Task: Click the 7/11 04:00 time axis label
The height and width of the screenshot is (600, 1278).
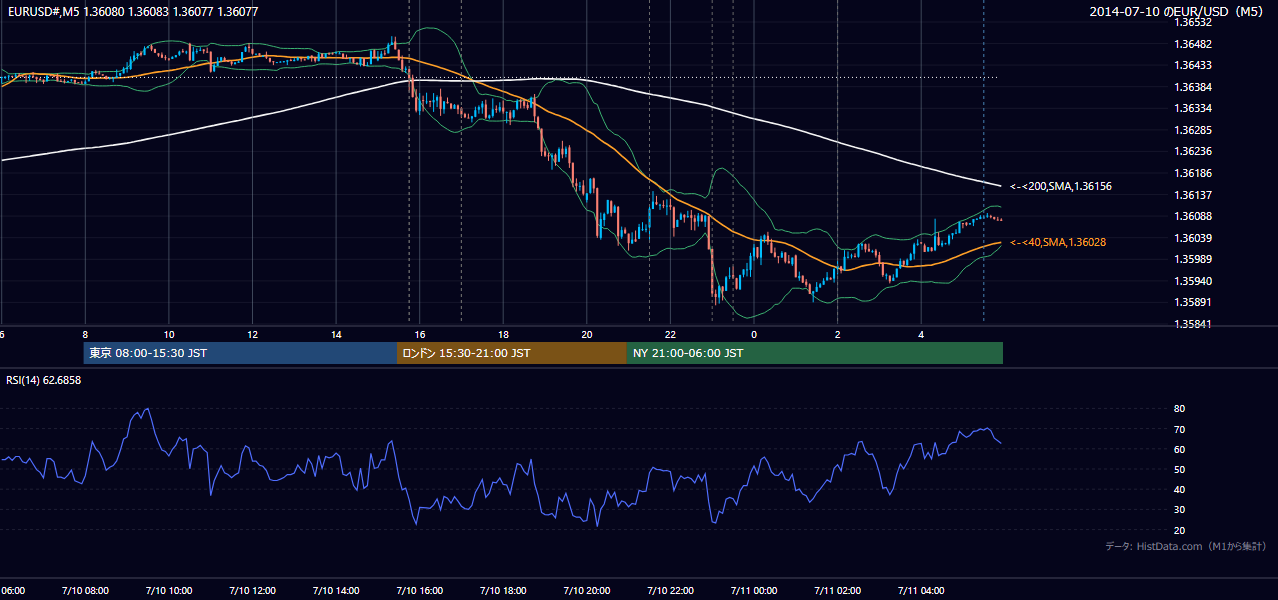Action: [921, 590]
